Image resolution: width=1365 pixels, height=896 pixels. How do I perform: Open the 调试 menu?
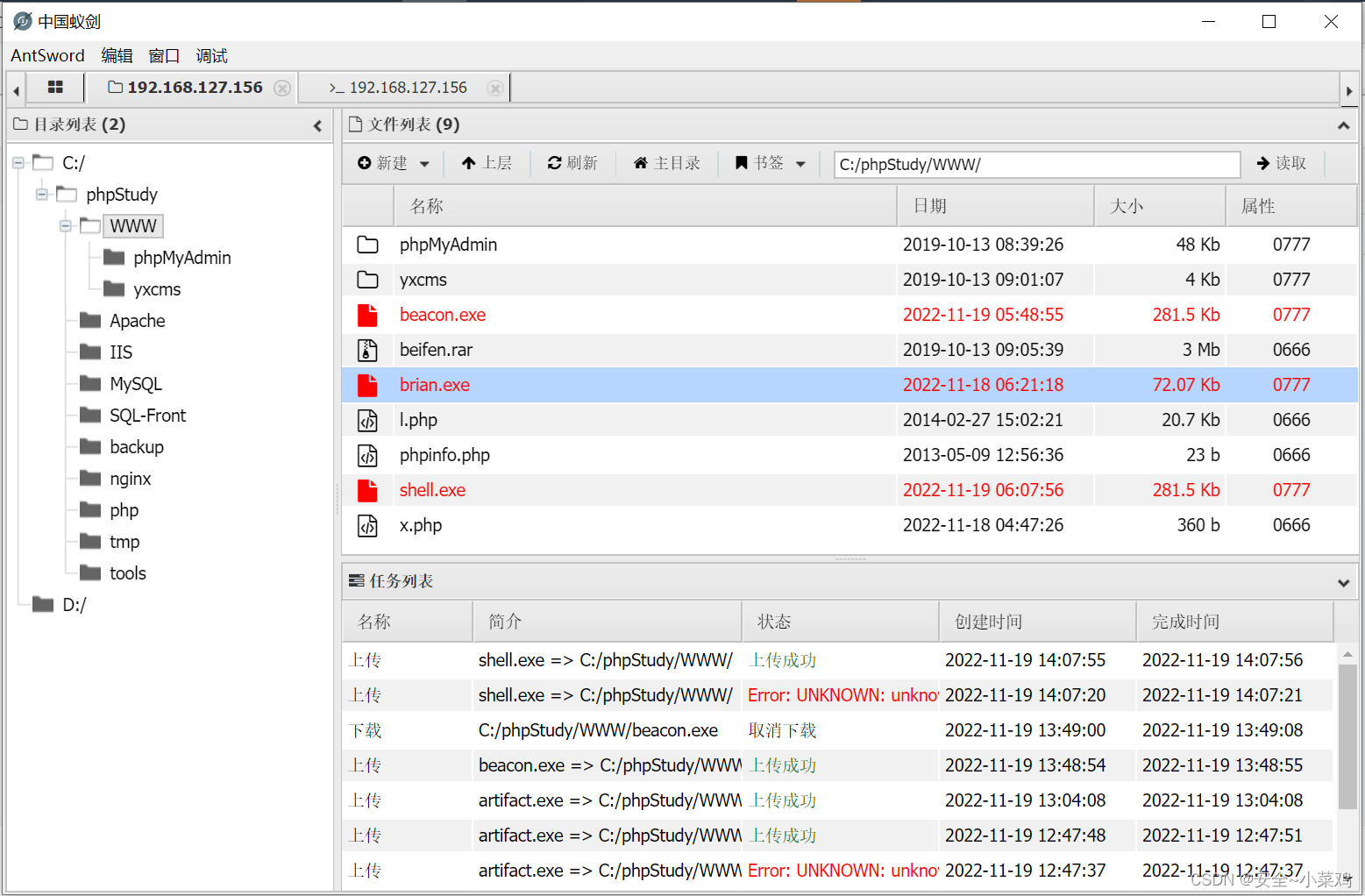pyautogui.click(x=211, y=55)
